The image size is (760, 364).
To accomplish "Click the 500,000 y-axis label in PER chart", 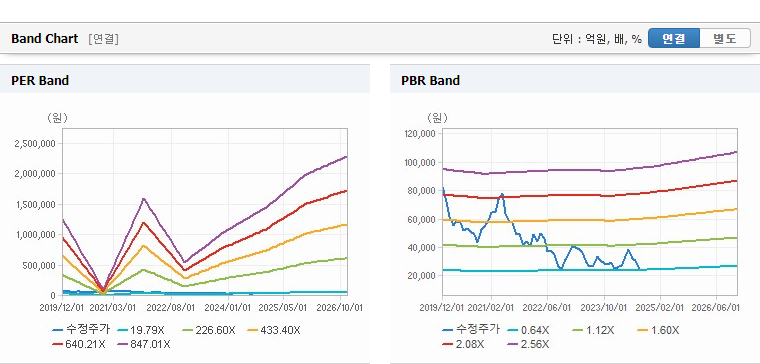I will coord(39,265).
